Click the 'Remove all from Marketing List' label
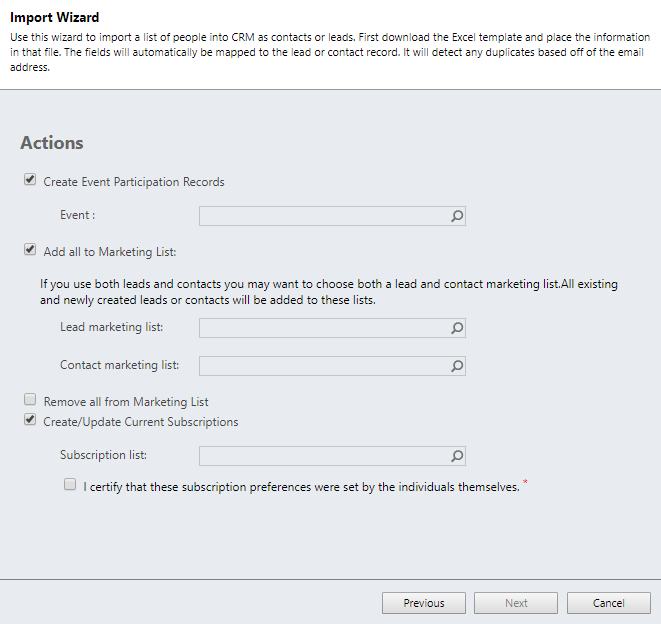The width and height of the screenshot is (661, 624). point(126,402)
